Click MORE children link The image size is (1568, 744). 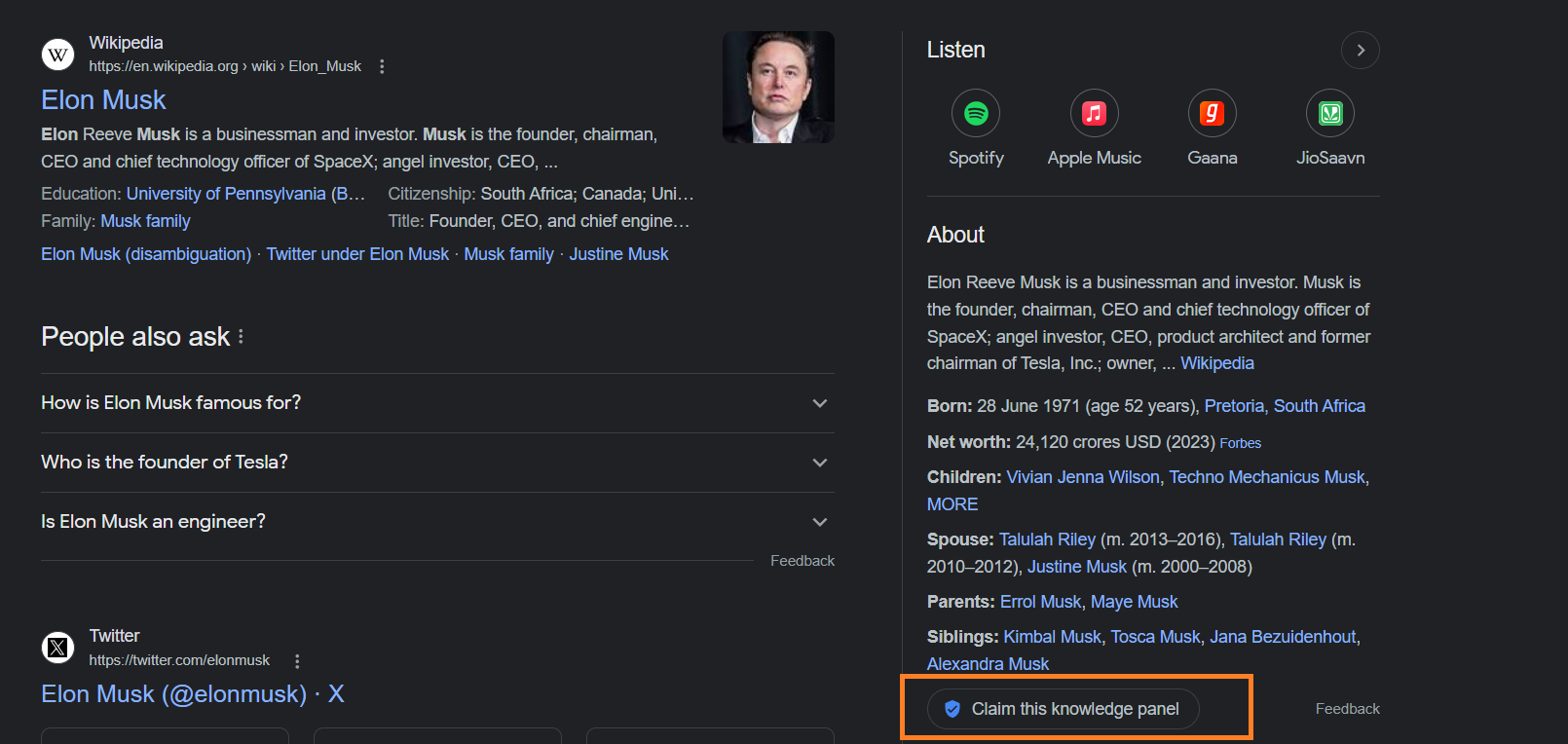pos(952,504)
